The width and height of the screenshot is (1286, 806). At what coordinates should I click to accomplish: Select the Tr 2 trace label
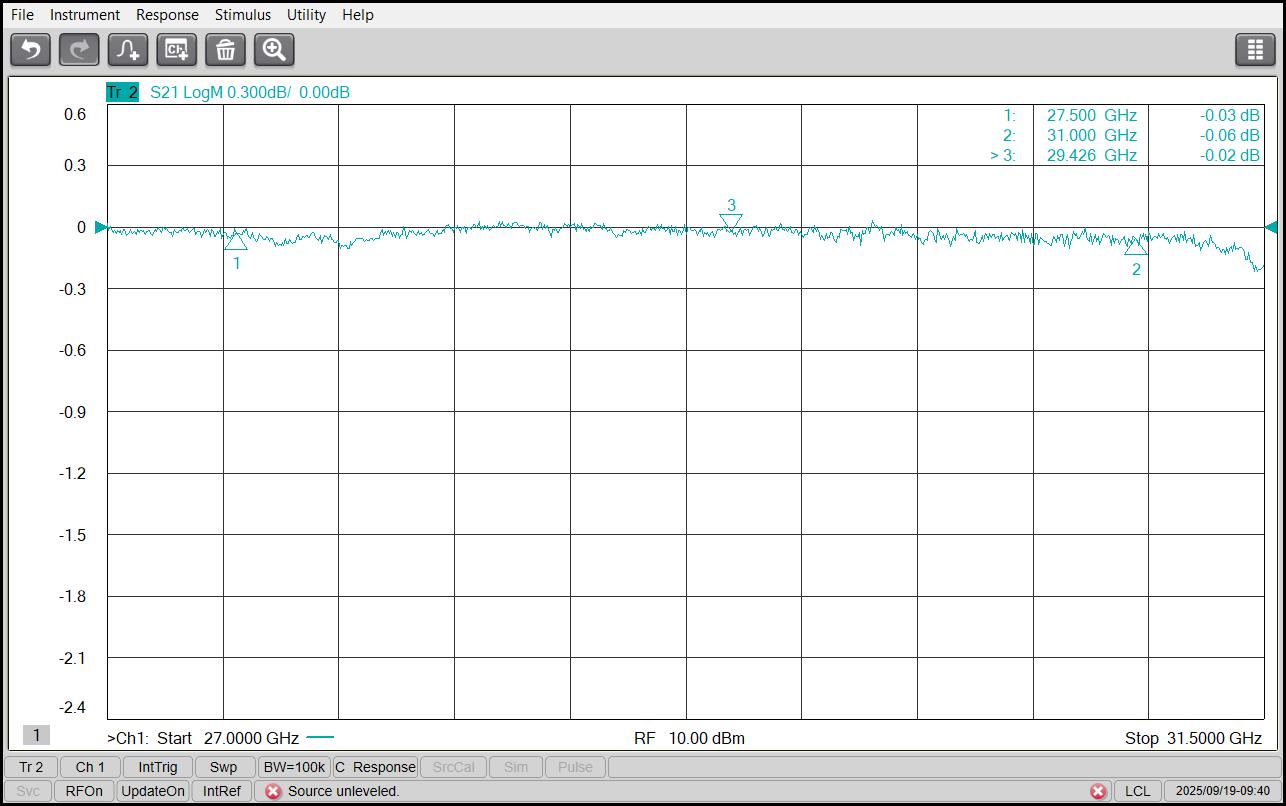click(122, 92)
